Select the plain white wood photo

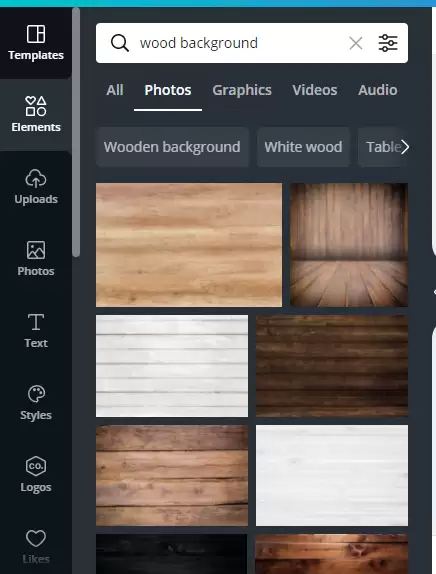332,476
